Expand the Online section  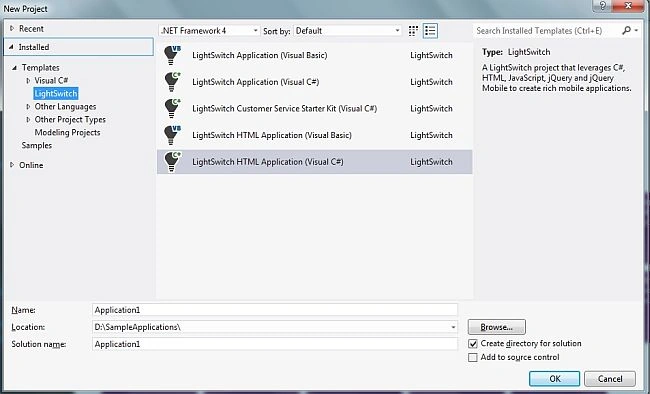(12, 165)
